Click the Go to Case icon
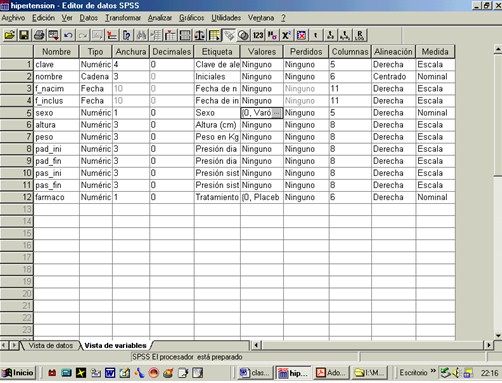The image size is (502, 383). click(112, 35)
